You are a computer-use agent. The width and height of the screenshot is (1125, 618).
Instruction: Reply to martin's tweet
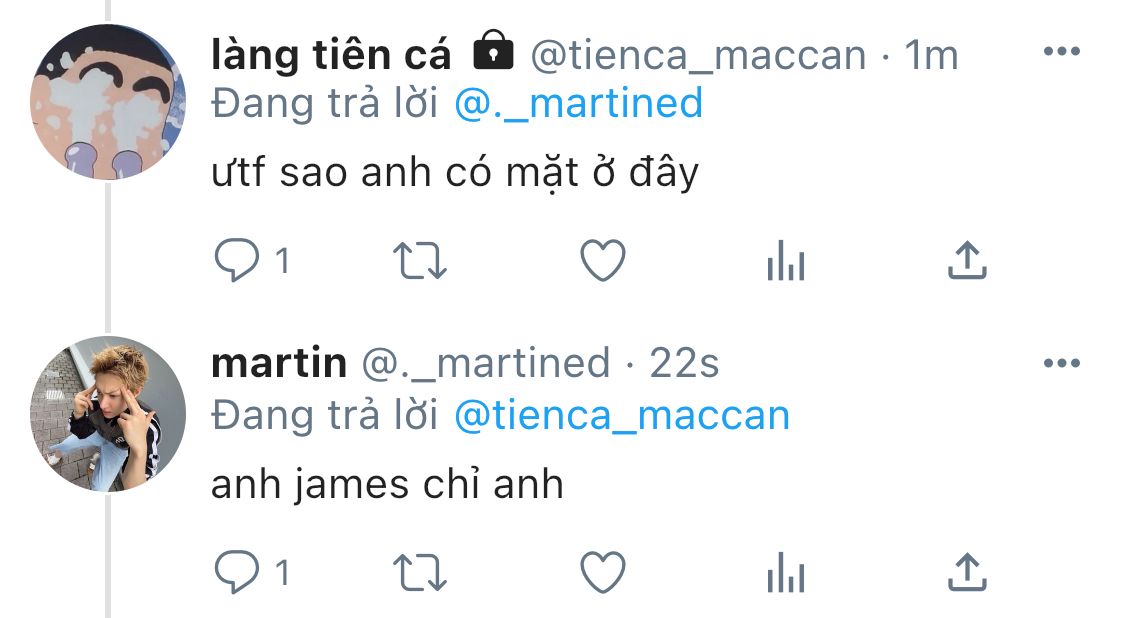(238, 573)
